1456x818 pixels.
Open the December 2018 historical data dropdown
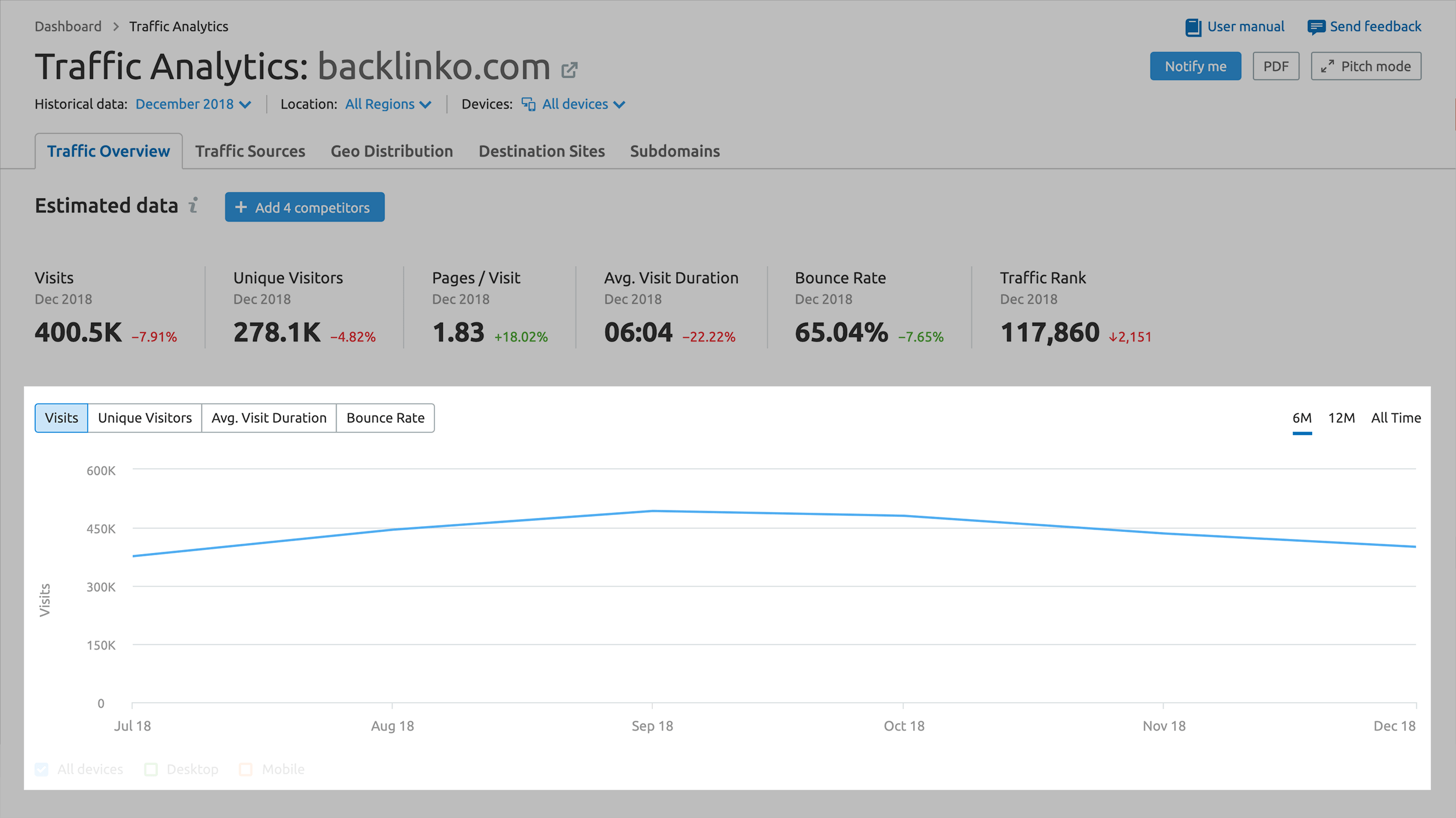[193, 104]
